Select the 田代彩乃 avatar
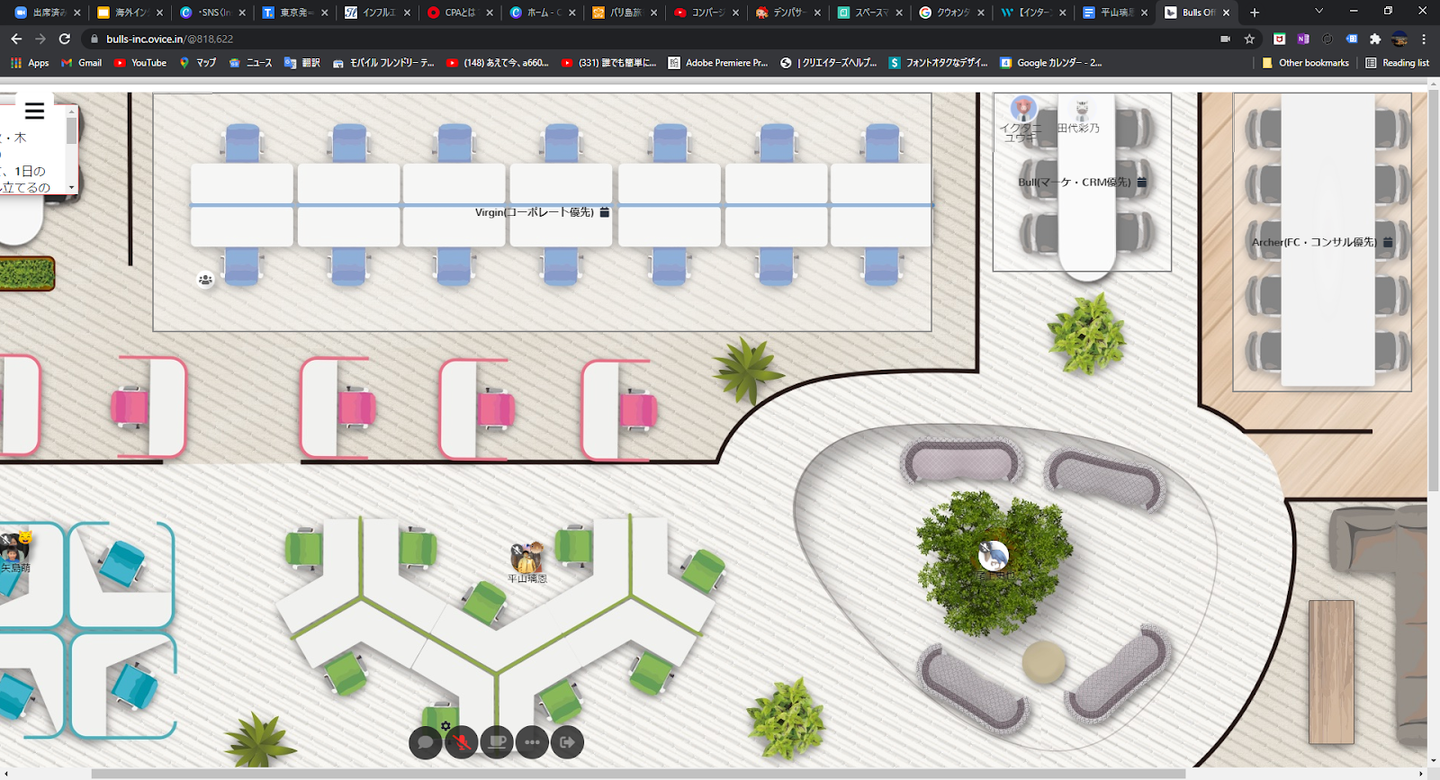1440x780 pixels. 1081,109
